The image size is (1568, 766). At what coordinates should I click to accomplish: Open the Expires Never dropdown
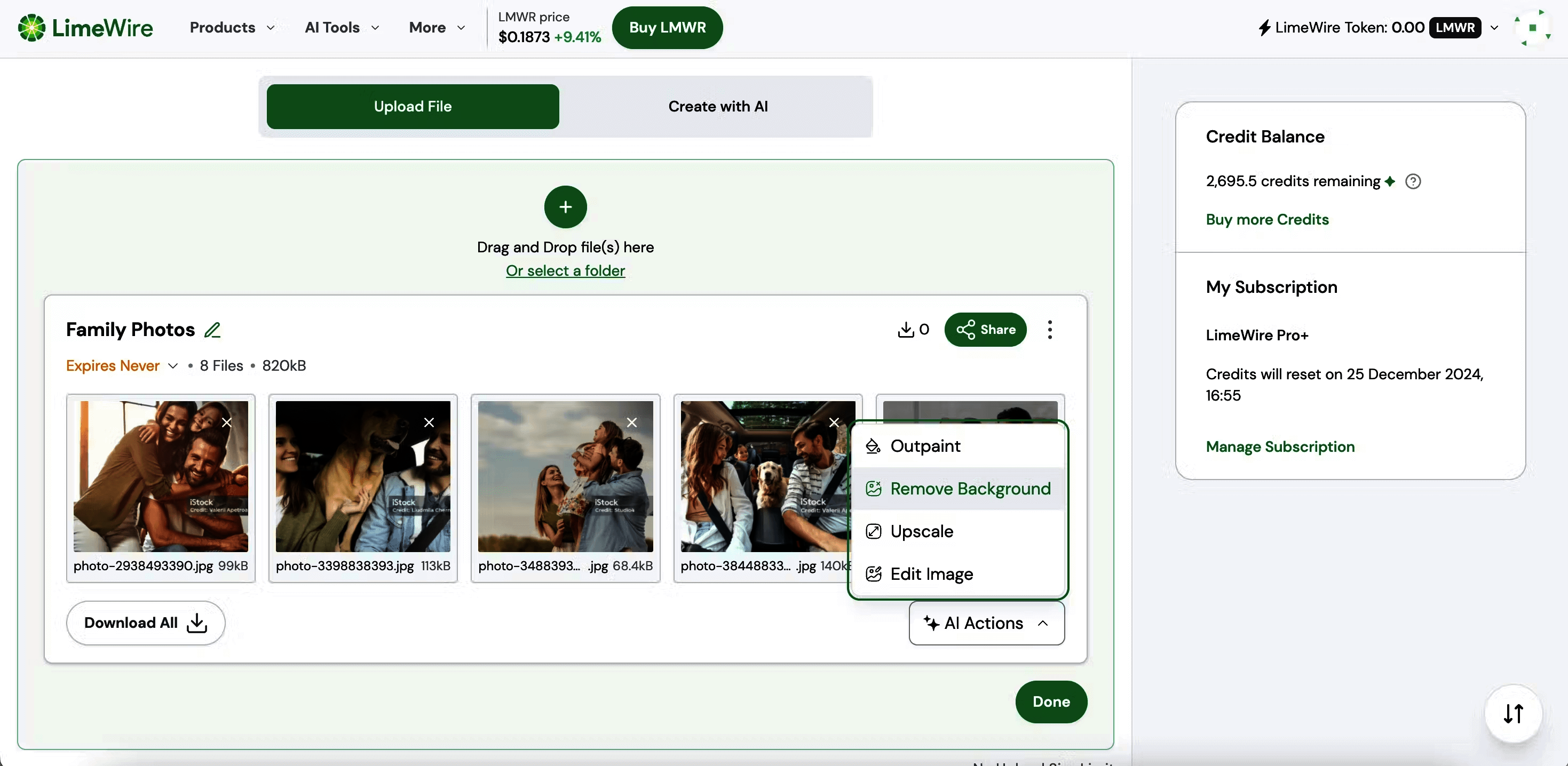tap(121, 365)
